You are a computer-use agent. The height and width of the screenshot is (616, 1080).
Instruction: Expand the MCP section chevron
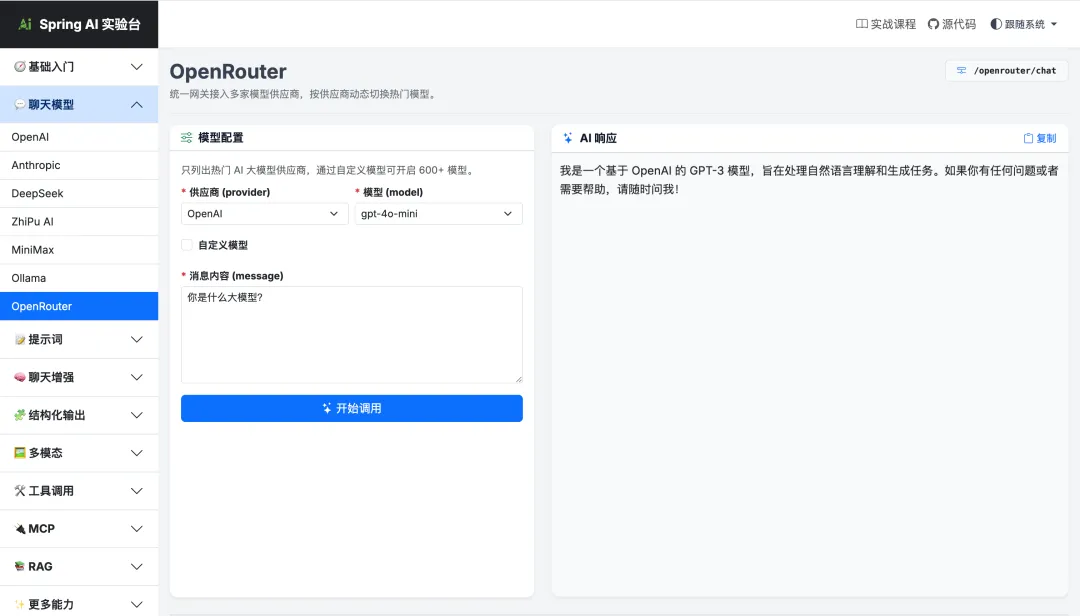(x=136, y=528)
